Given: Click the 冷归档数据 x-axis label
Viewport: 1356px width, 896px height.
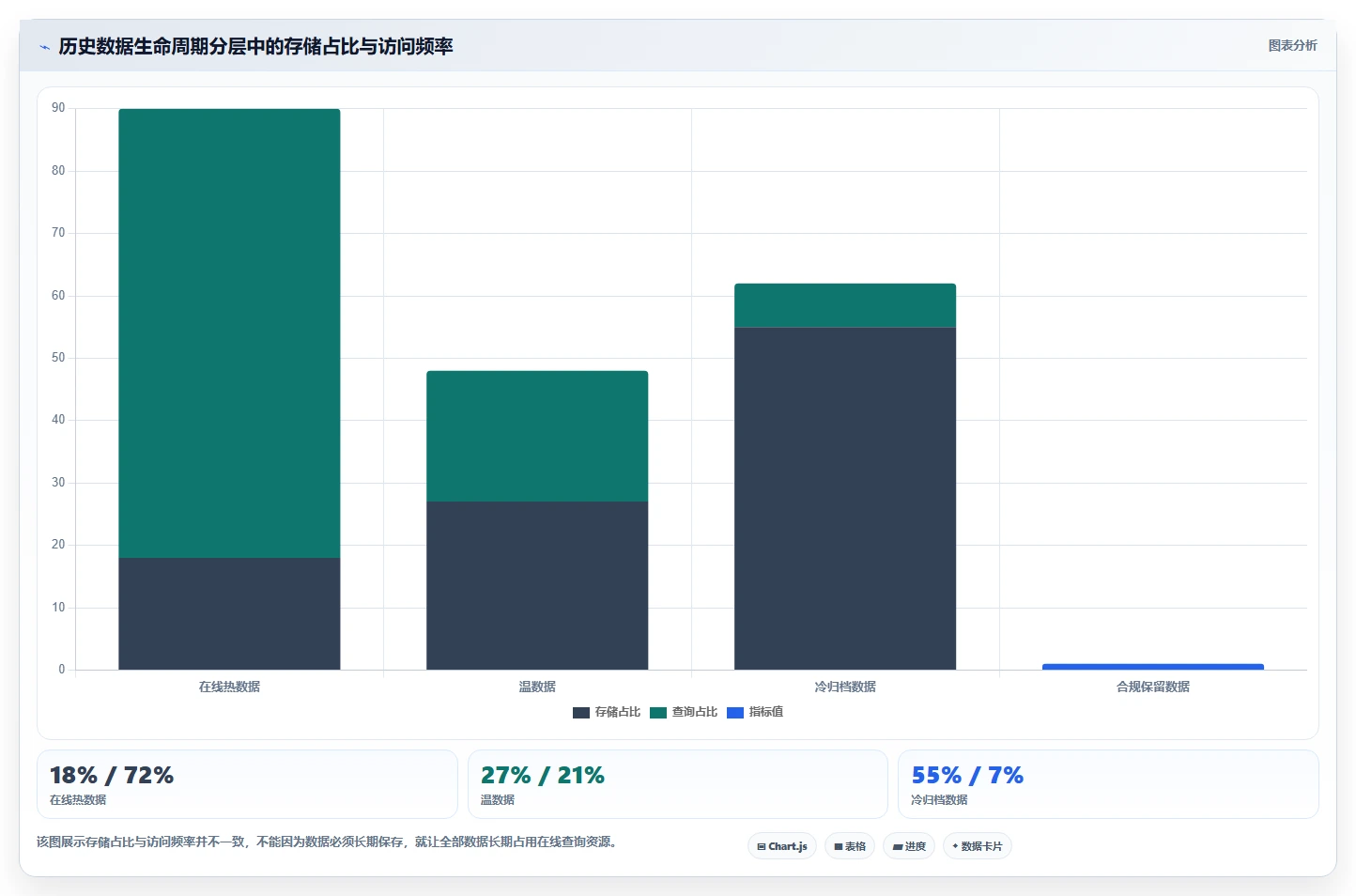Looking at the screenshot, I should pos(845,687).
